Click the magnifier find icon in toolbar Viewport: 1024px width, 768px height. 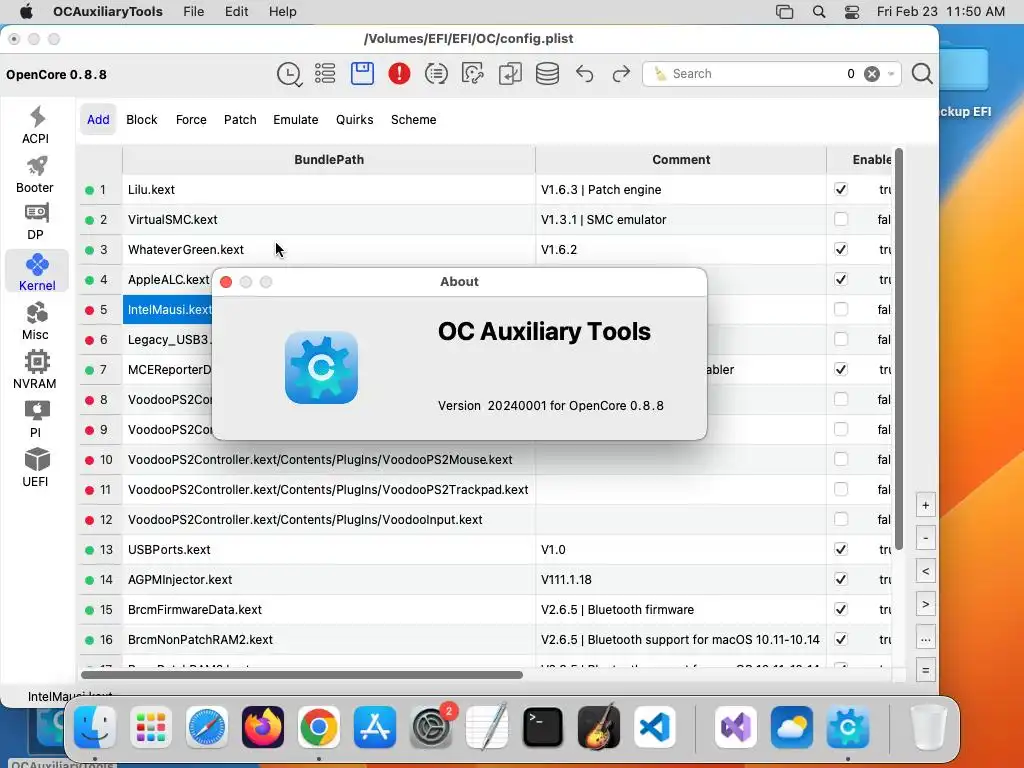pos(922,74)
